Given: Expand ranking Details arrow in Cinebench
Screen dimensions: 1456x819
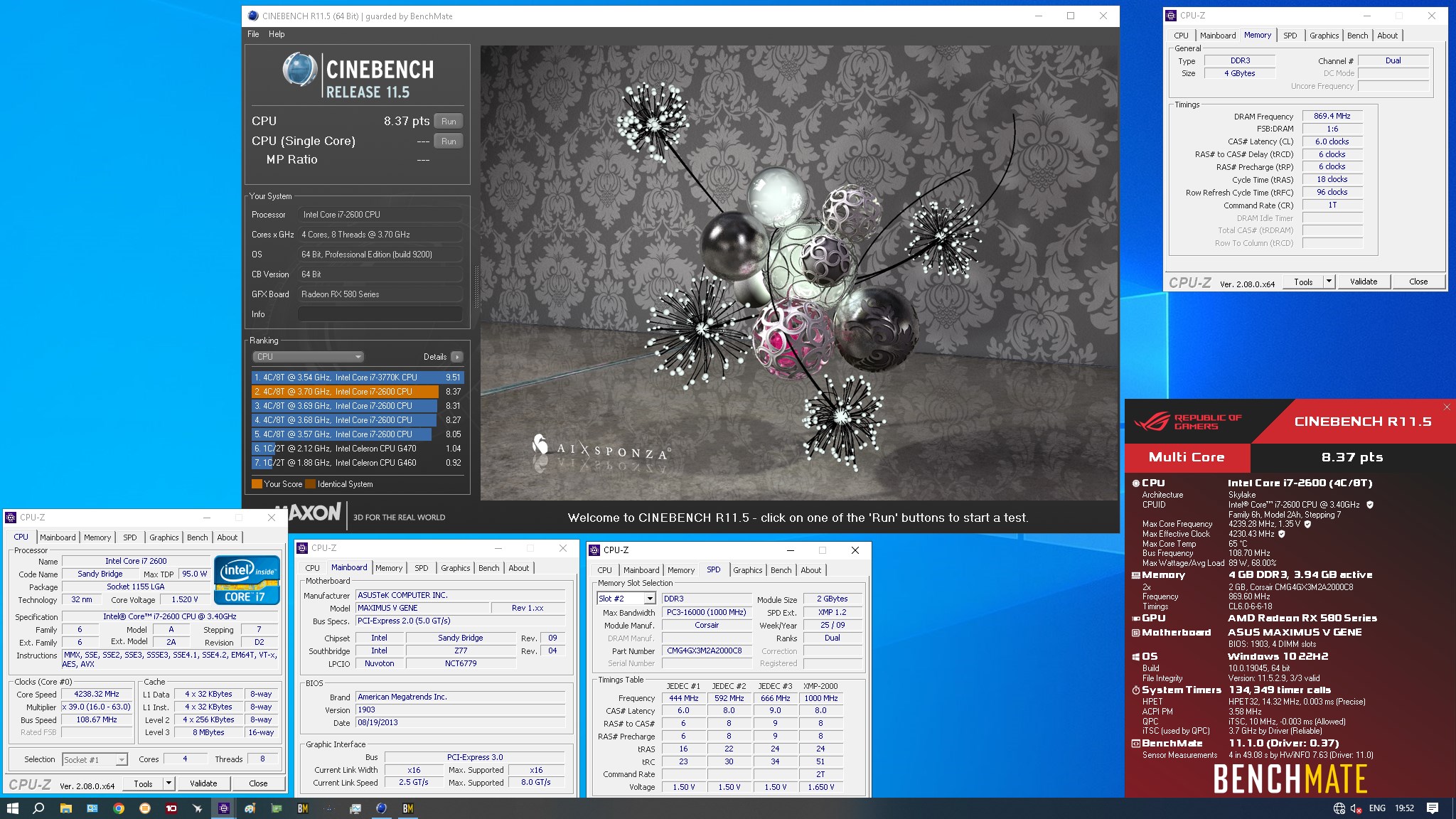Looking at the screenshot, I should pyautogui.click(x=456, y=357).
